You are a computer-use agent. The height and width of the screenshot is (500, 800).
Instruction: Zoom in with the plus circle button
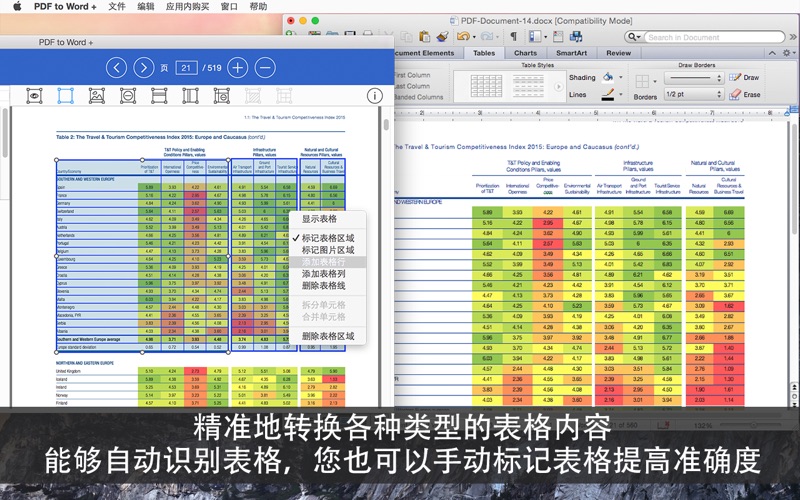(x=237, y=67)
